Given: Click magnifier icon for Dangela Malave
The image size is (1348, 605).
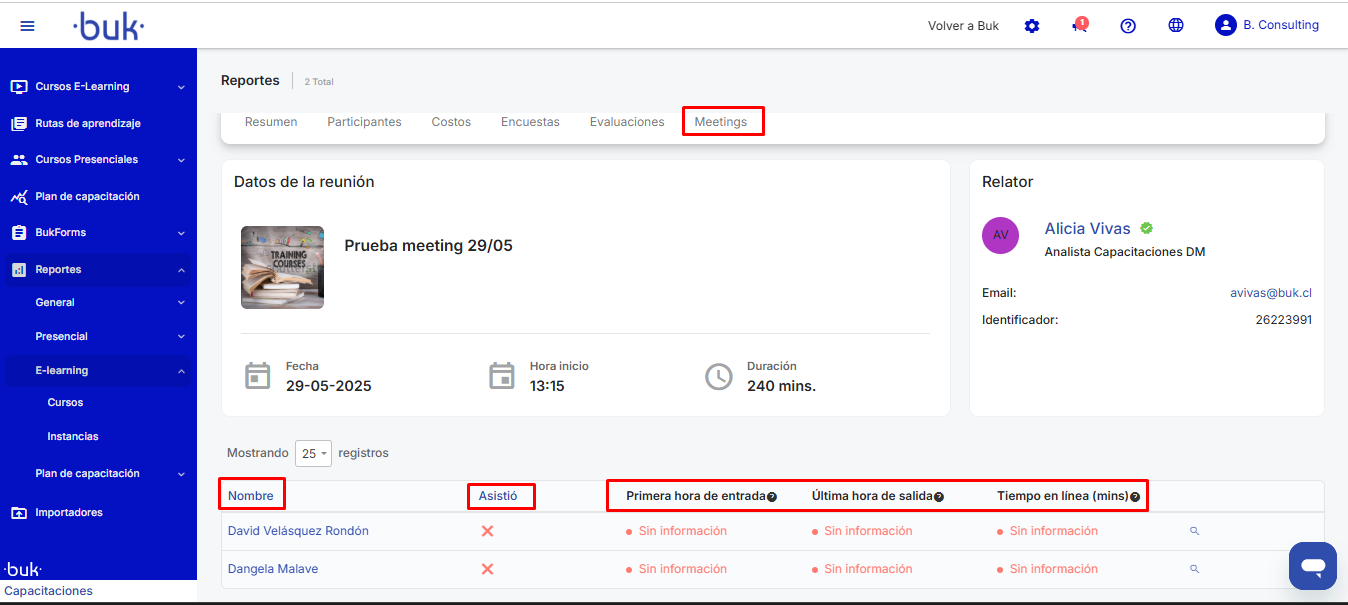Looking at the screenshot, I should (x=1194, y=569).
